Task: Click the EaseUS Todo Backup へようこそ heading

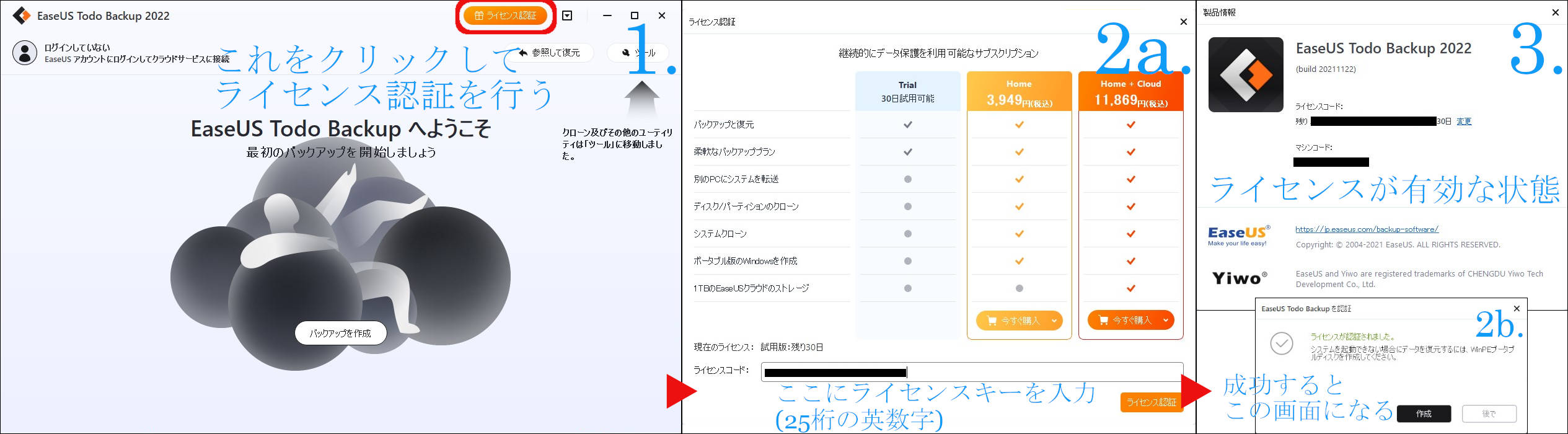Action: (x=341, y=129)
